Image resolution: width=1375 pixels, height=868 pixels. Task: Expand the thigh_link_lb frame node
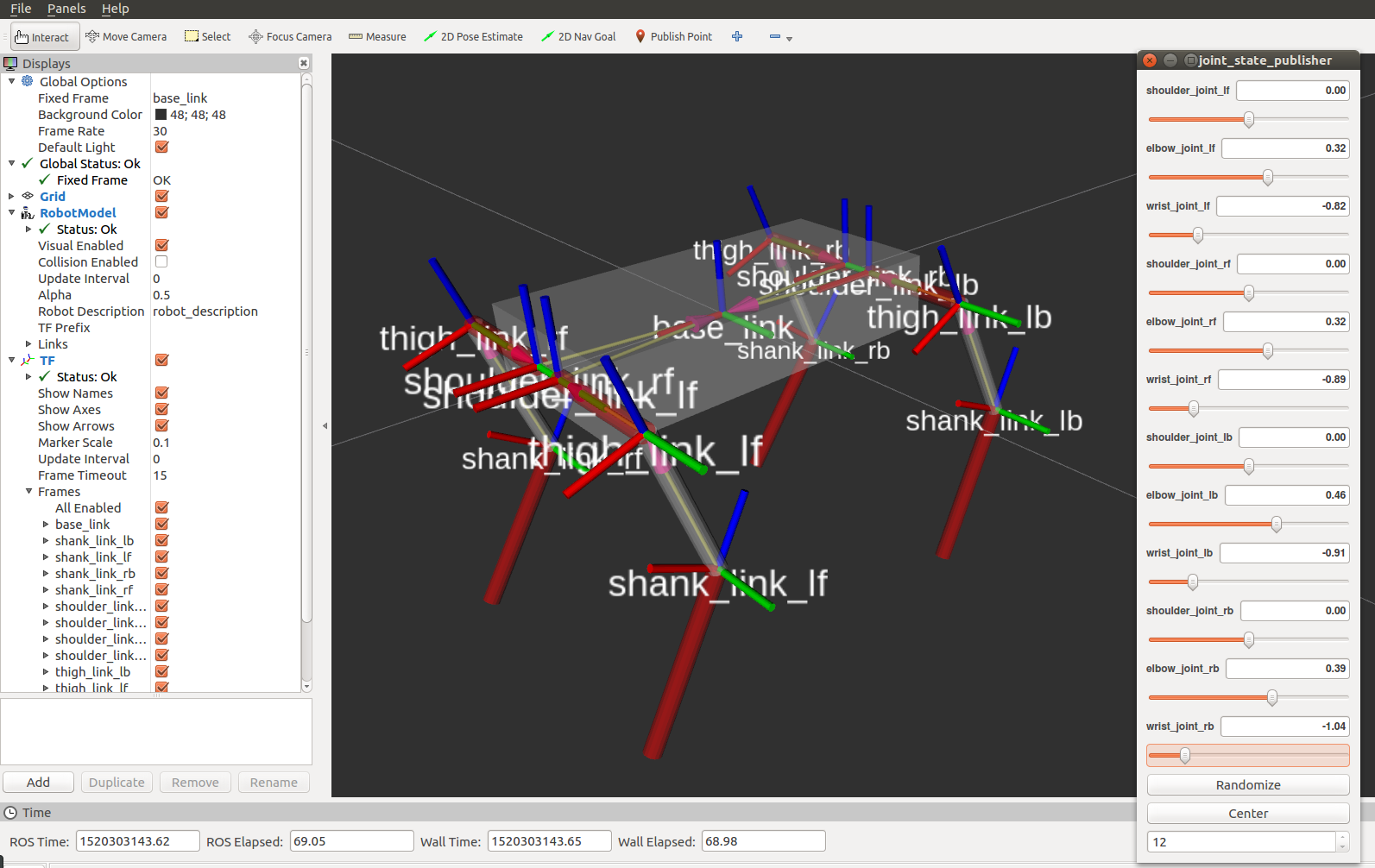46,671
